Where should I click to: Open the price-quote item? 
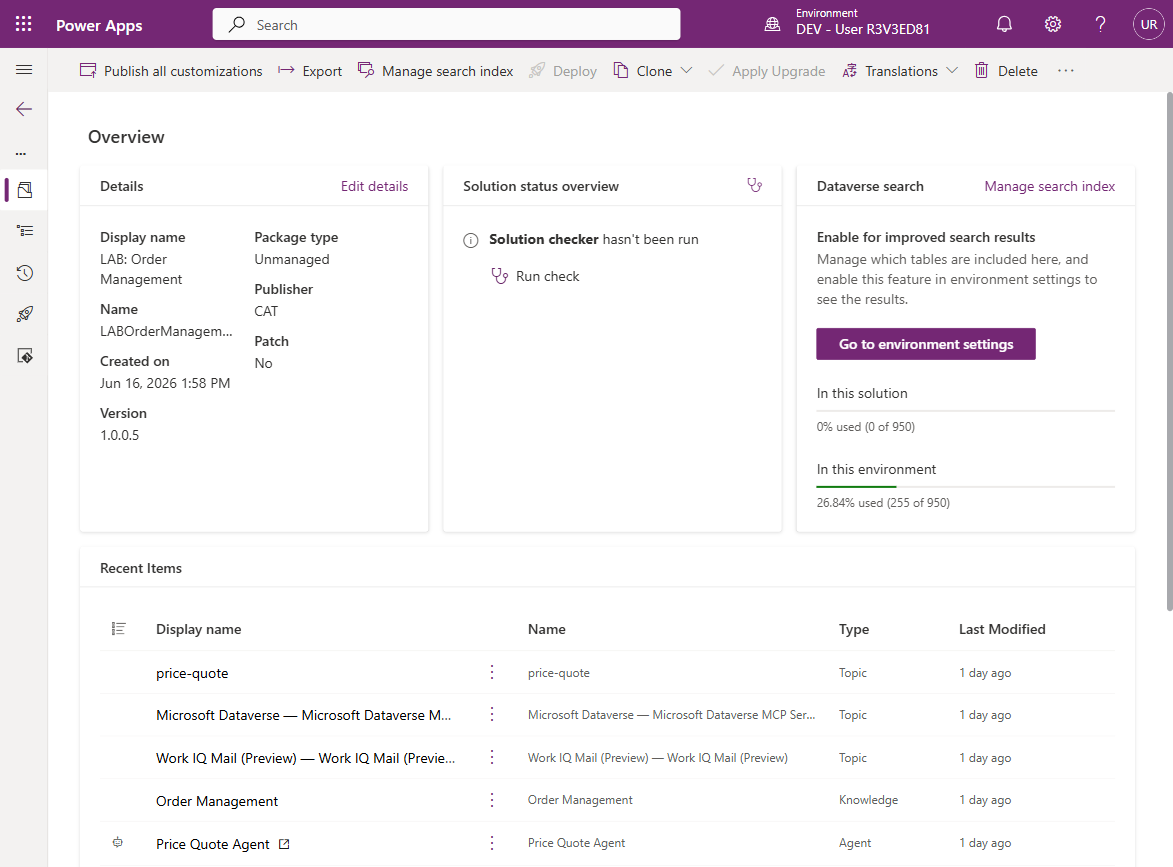pos(192,673)
